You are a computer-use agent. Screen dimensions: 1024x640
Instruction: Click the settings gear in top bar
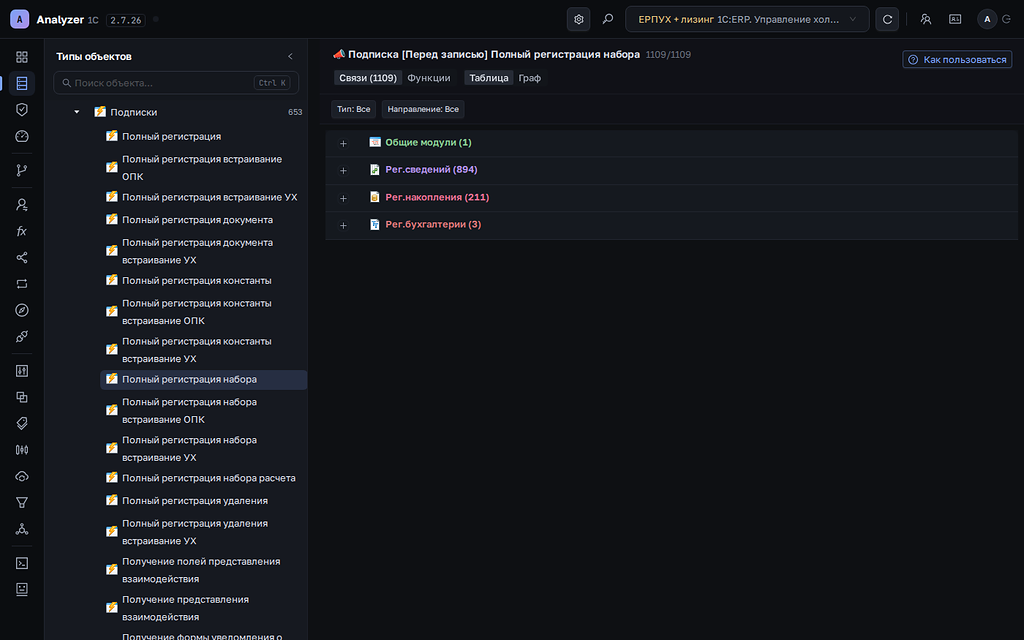[x=579, y=20]
